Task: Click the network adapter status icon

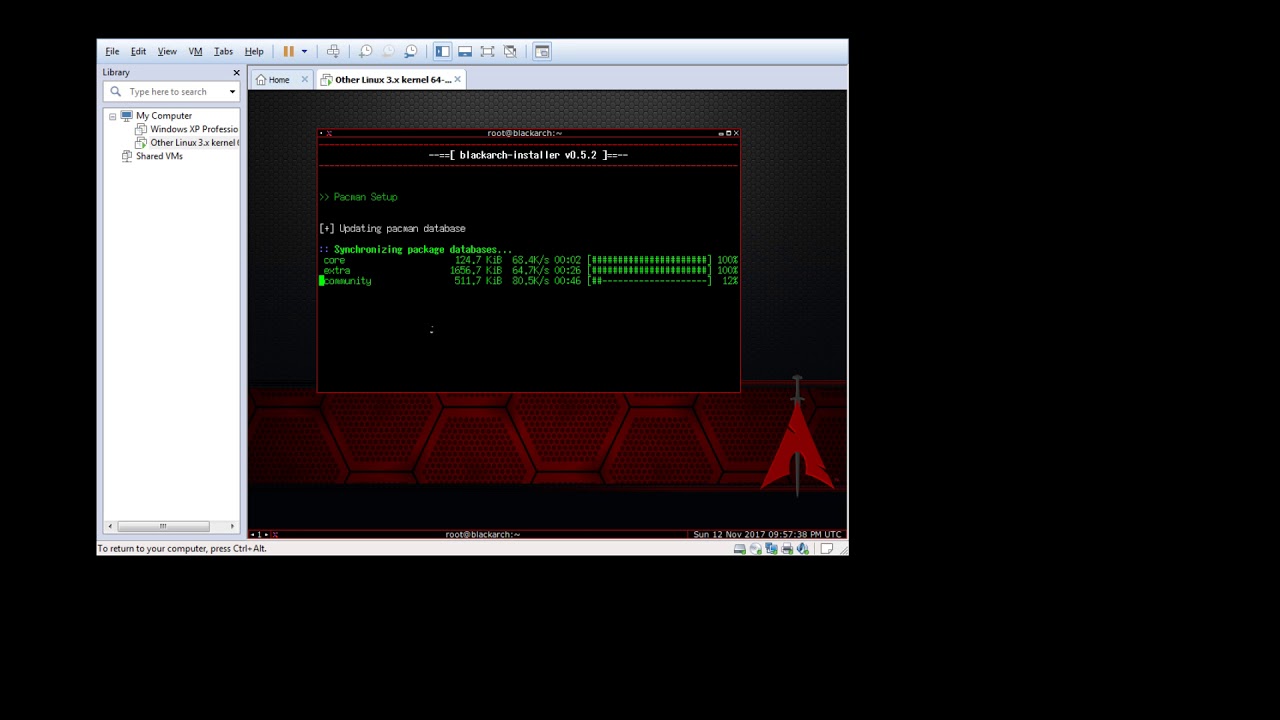Action: [x=771, y=549]
